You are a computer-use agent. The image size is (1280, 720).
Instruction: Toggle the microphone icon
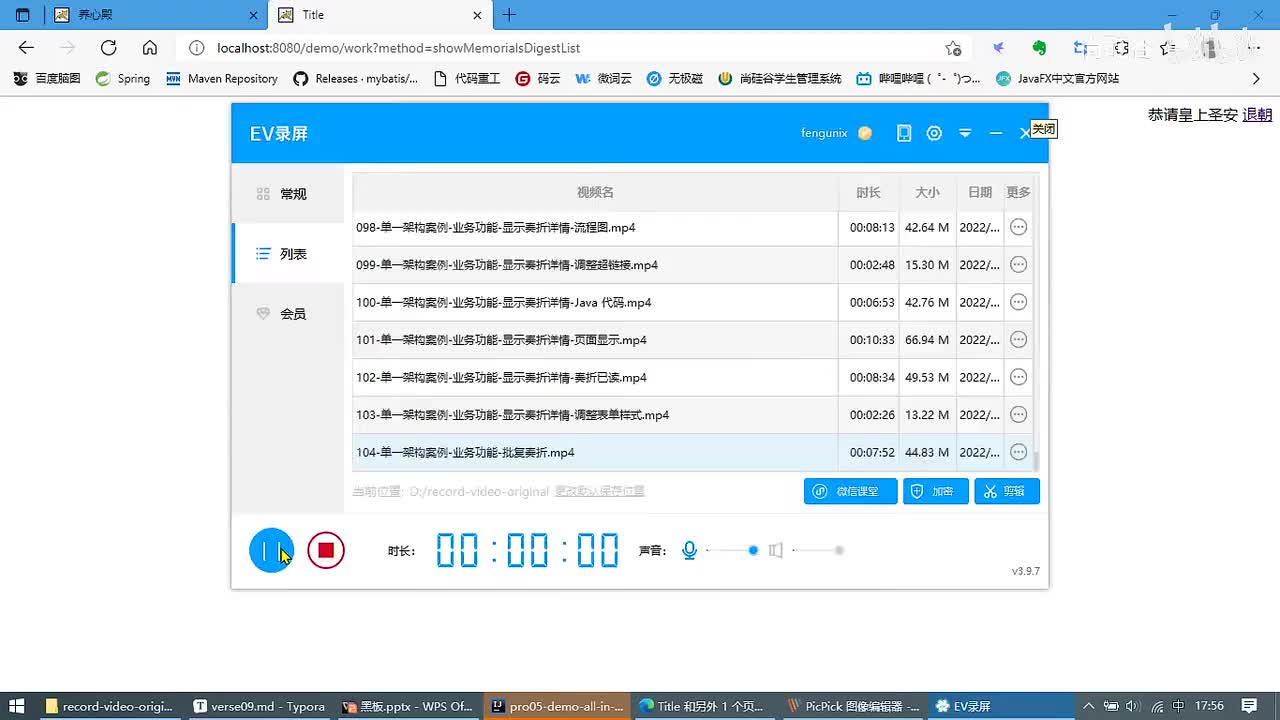point(689,550)
